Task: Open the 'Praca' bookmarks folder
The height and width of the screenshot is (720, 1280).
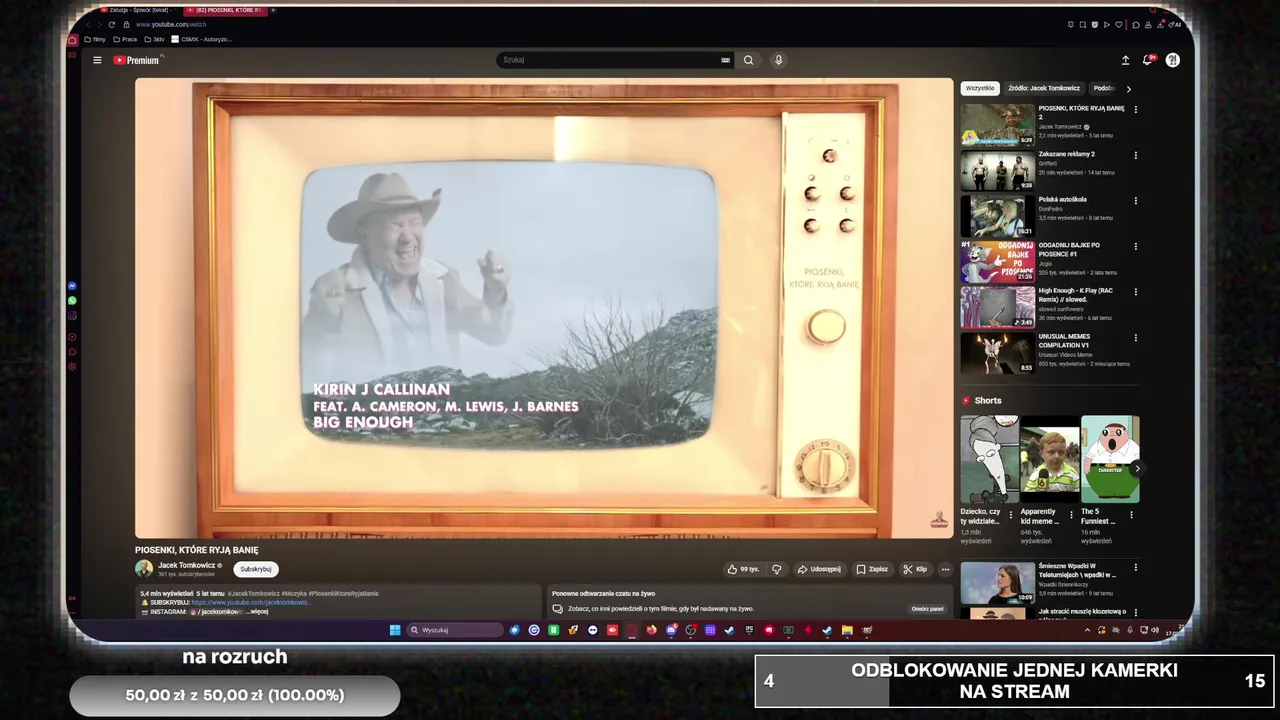Action: point(125,40)
